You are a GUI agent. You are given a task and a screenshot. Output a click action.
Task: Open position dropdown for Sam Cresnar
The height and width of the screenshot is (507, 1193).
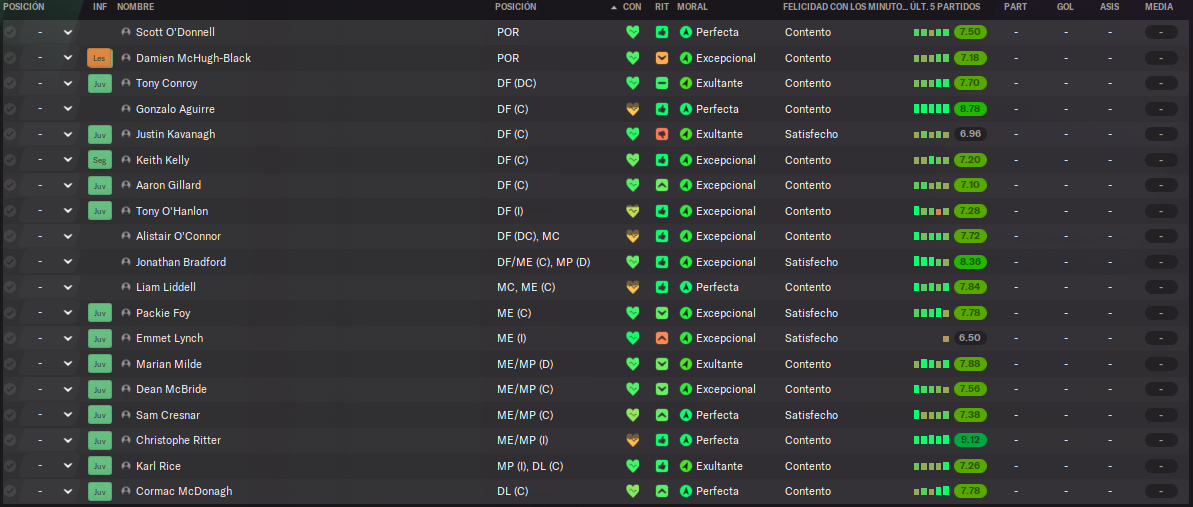(68, 415)
